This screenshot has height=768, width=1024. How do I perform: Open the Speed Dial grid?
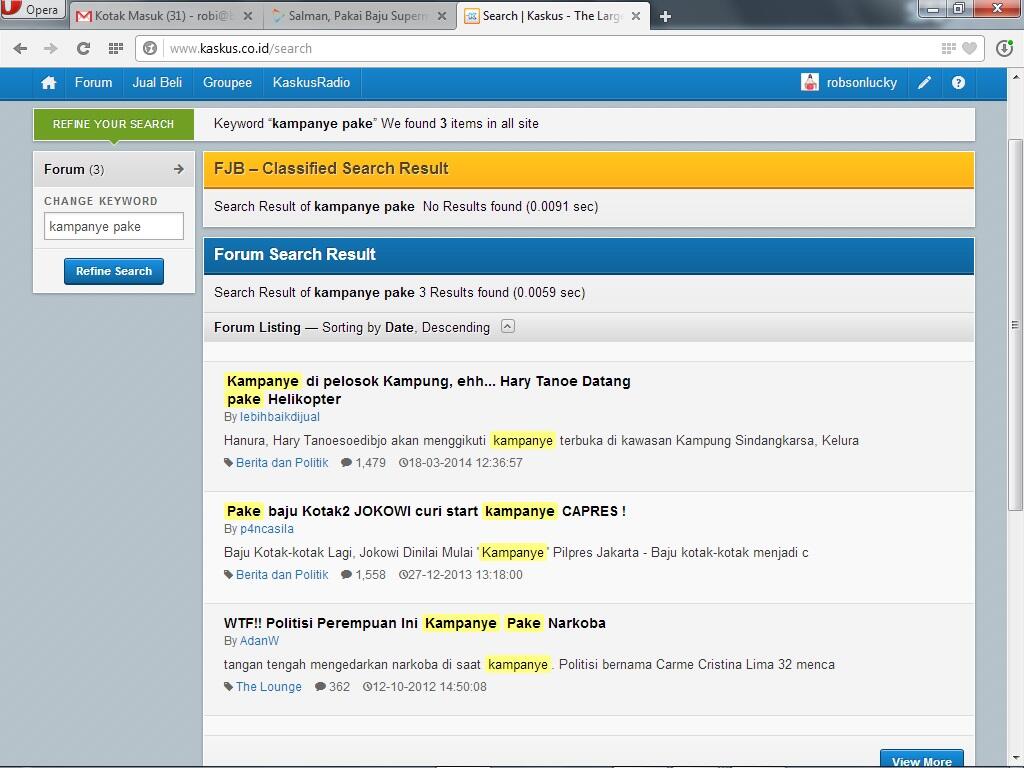[x=116, y=48]
